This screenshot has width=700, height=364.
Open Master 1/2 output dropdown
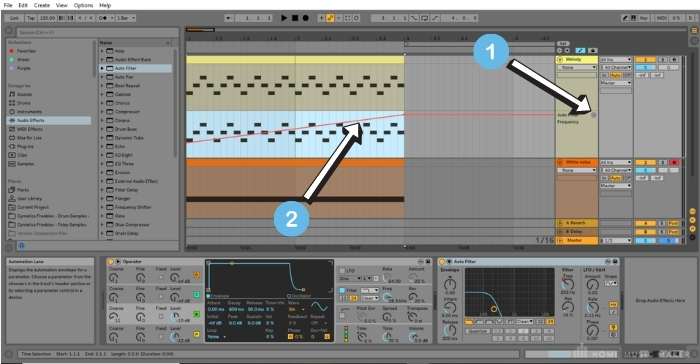click(616, 240)
